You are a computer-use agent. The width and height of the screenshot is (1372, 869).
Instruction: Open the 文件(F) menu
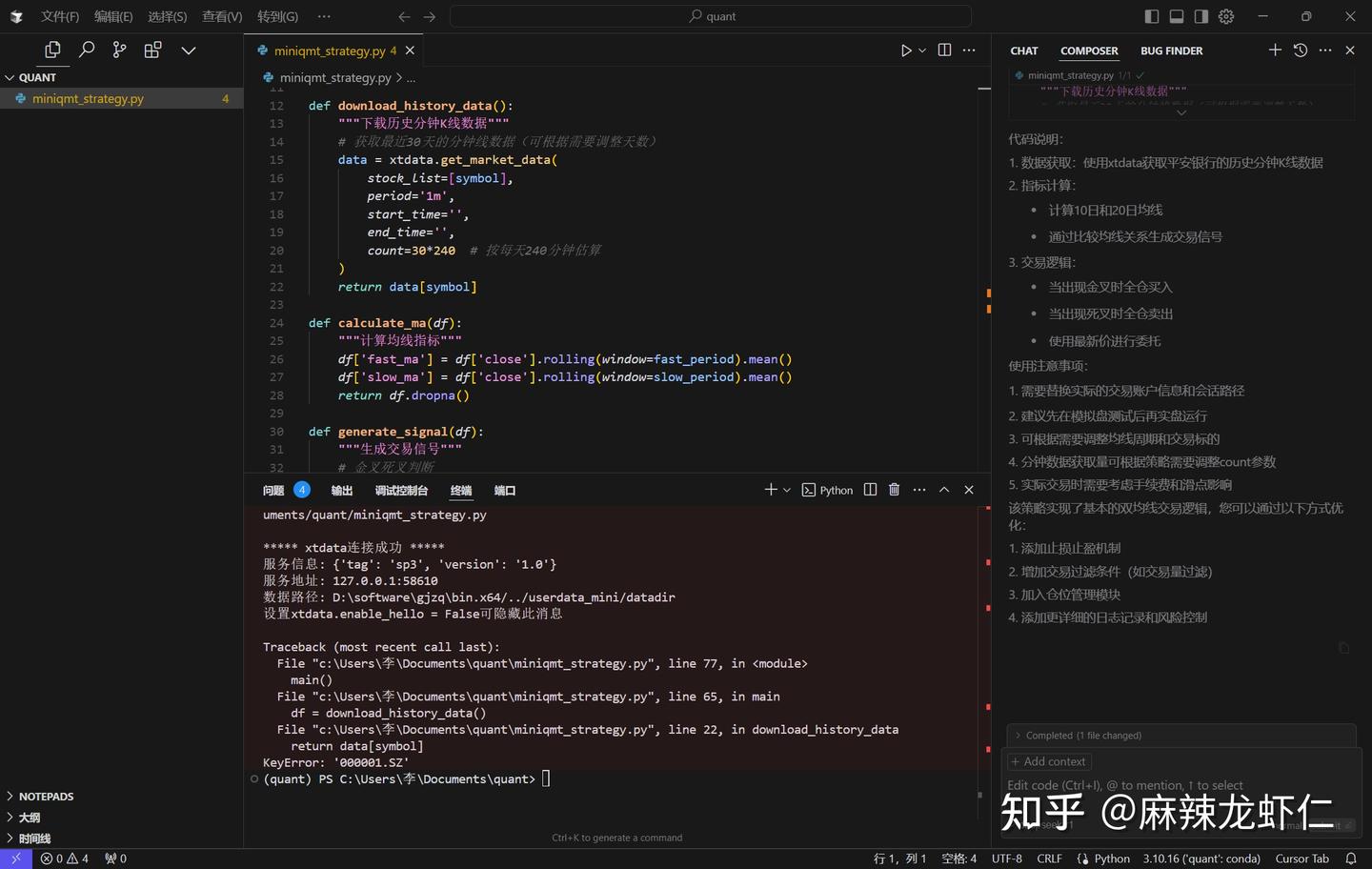[60, 16]
